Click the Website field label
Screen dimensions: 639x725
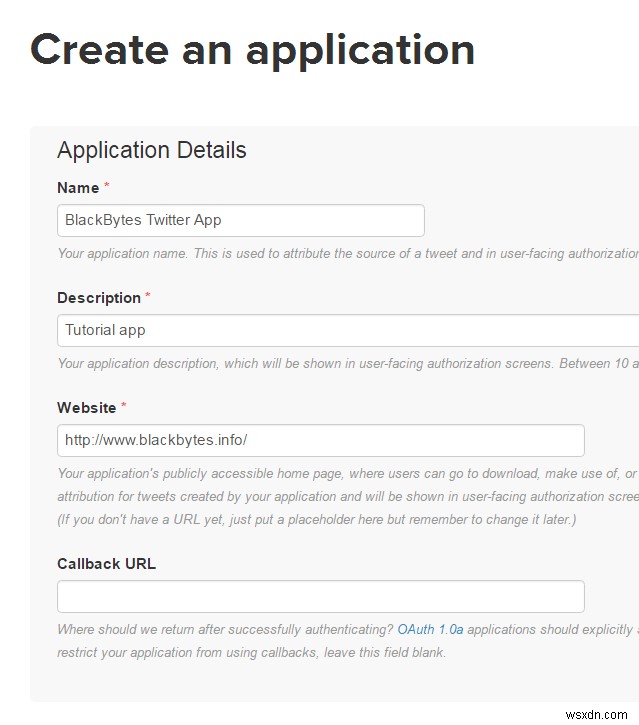click(x=86, y=408)
